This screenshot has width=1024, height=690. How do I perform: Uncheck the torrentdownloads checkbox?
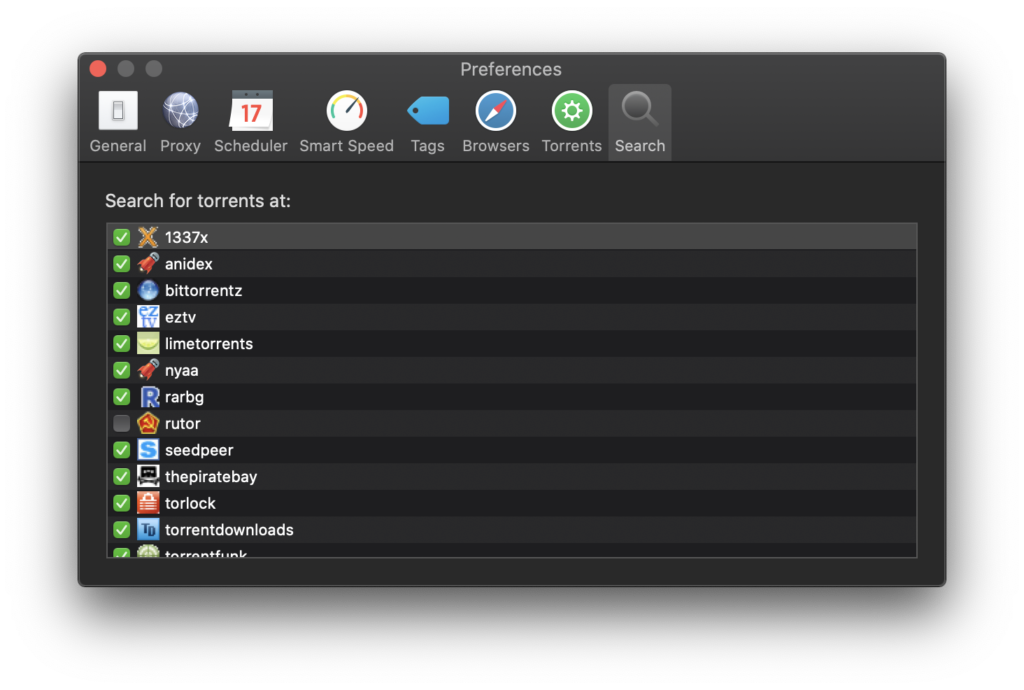tap(121, 529)
